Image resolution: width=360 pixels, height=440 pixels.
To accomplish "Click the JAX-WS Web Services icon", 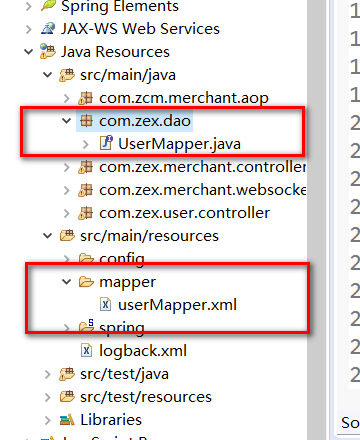I will point(48,29).
